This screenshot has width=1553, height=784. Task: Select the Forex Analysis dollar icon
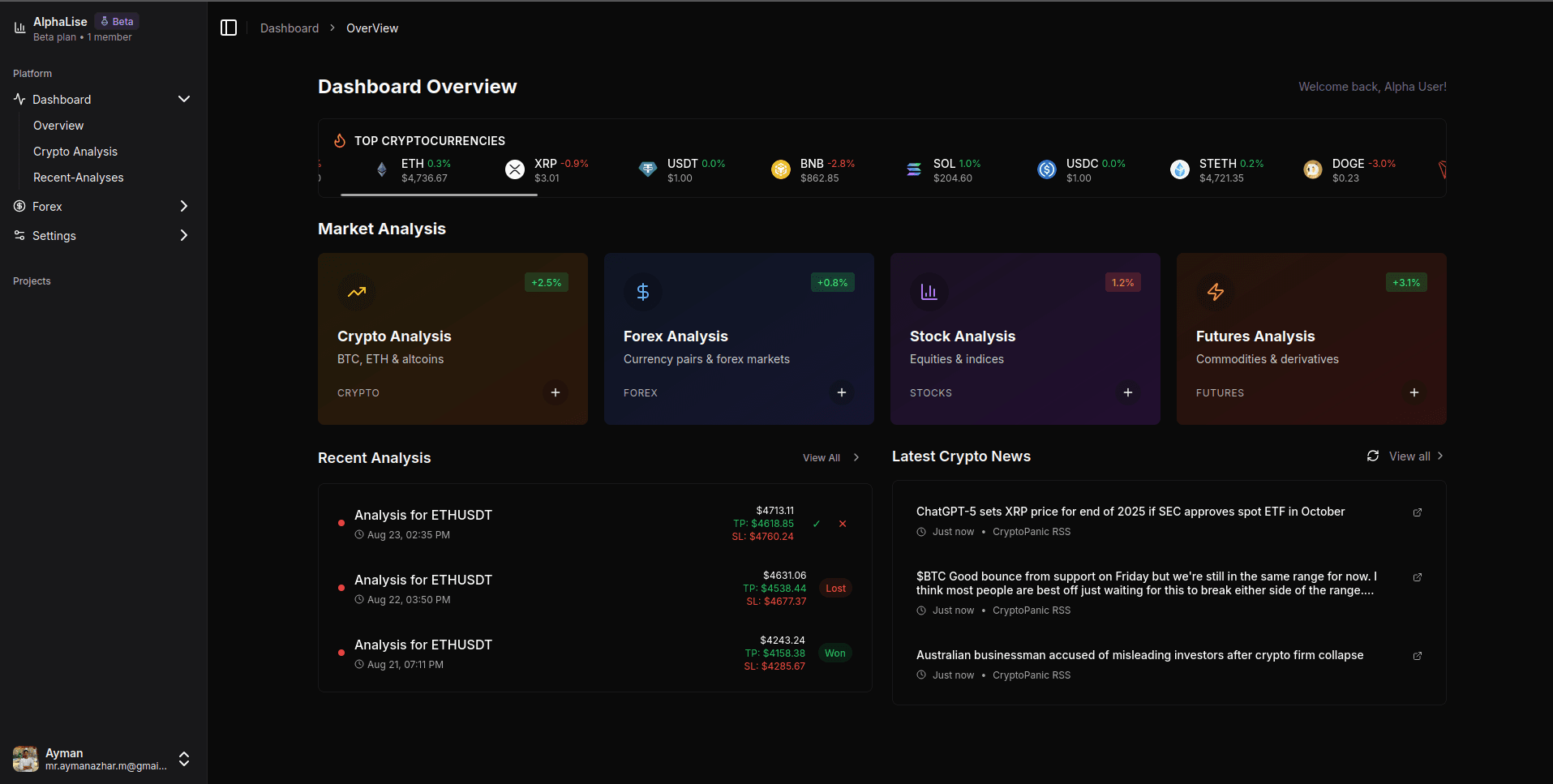[642, 292]
